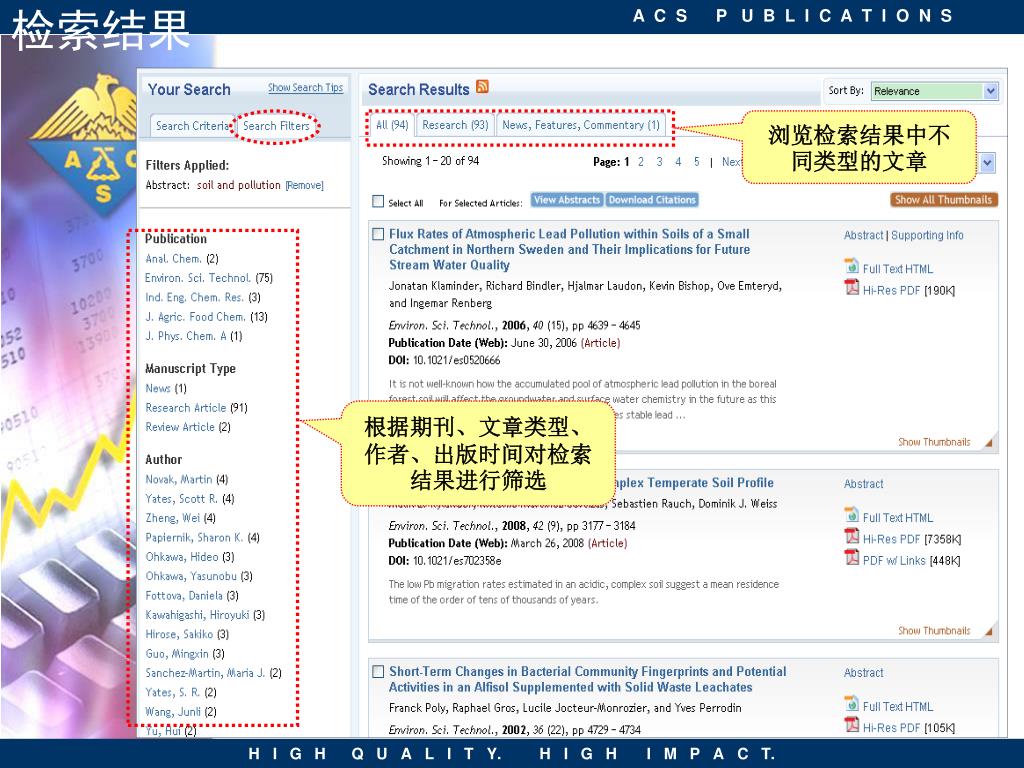Click Full Text HTML icon for Short-Term Changes article
This screenshot has height=768, width=1024.
coord(852,704)
